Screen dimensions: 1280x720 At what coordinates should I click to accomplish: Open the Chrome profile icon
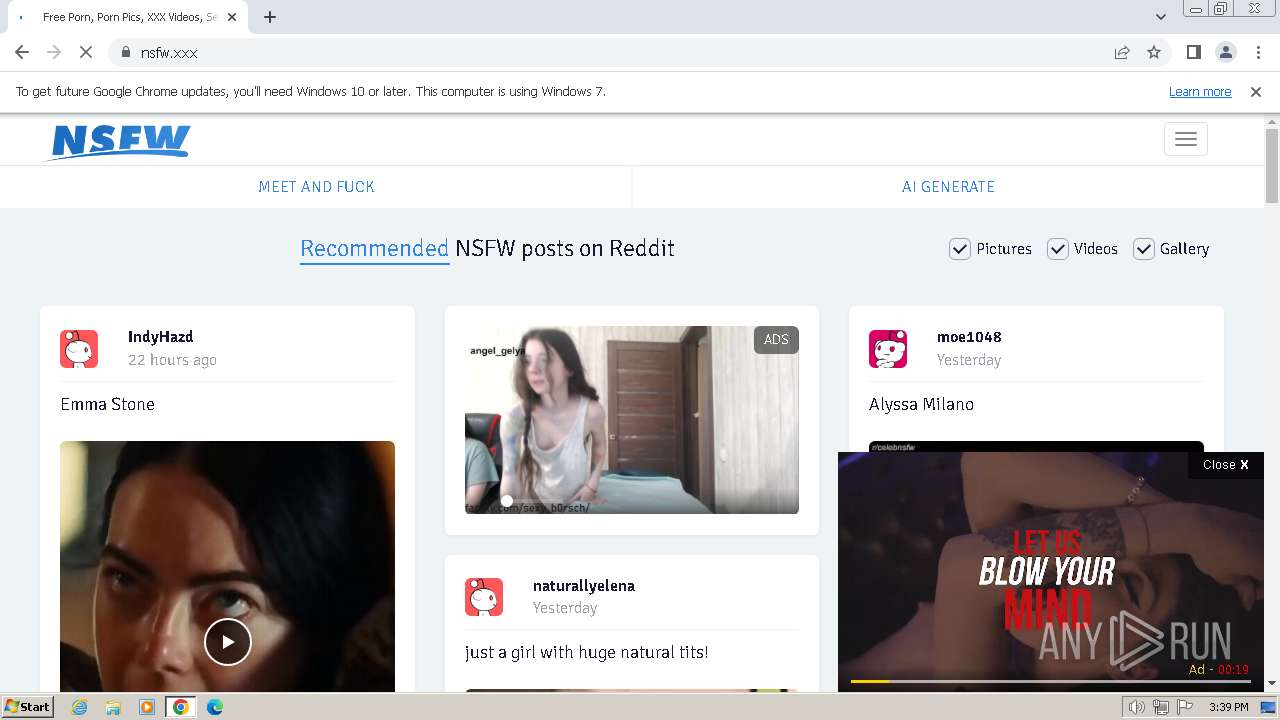[x=1225, y=52]
